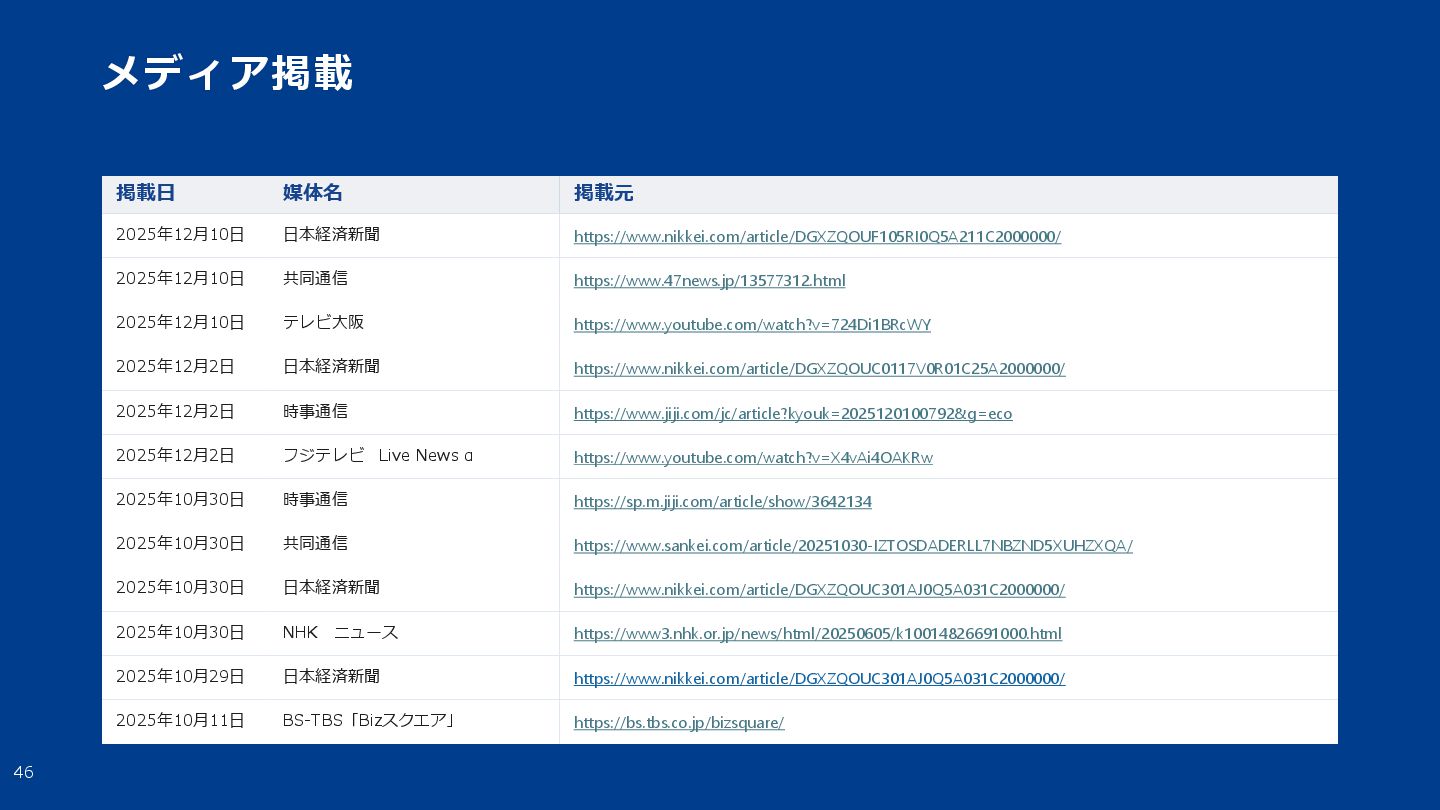Select 共同通信 in the 2025年12月10日 row
This screenshot has width=1440, height=810.
315,278
